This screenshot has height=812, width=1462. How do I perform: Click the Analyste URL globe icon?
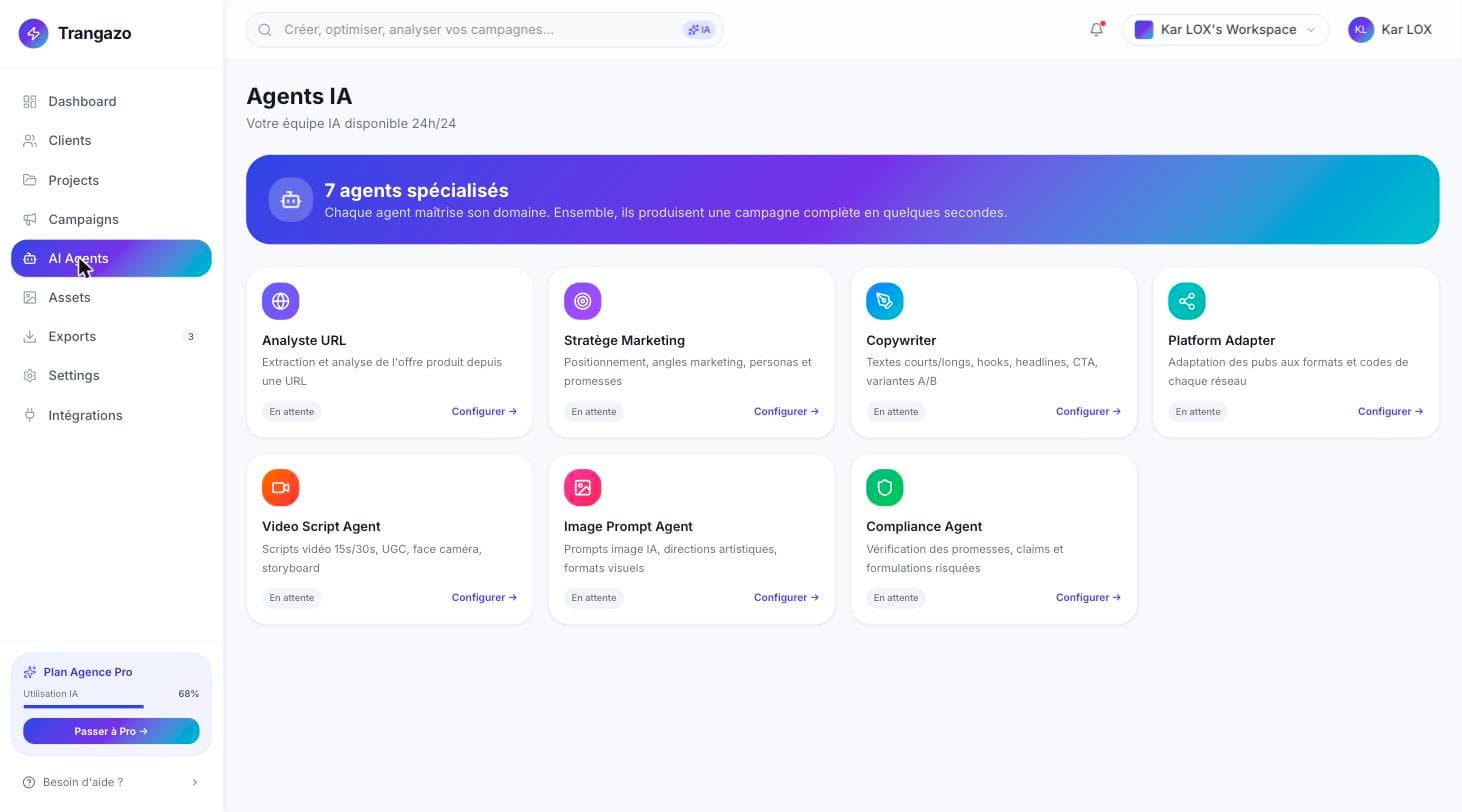280,301
